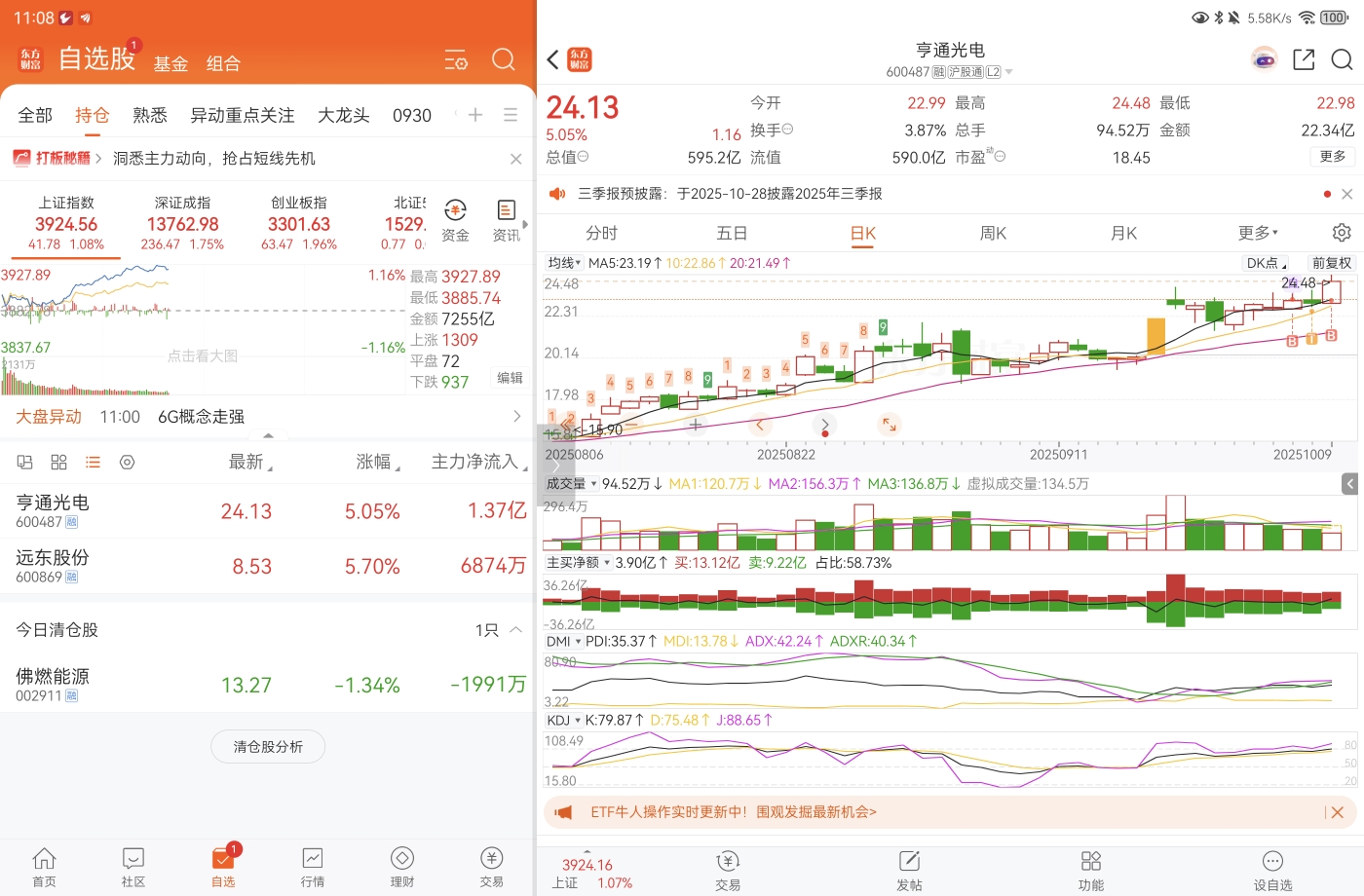The image size is (1364, 896).
Task: Open the 成交量 indicator dropdown
Action: click(x=572, y=484)
